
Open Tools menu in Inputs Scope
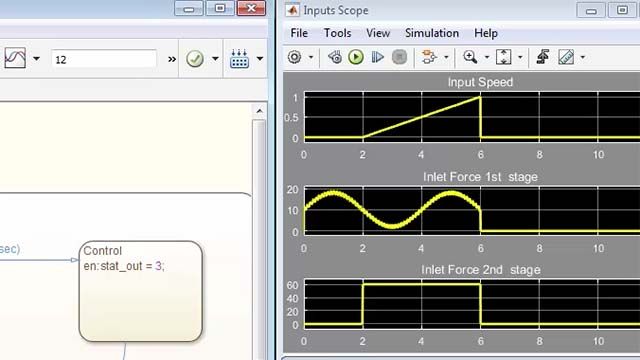point(337,33)
